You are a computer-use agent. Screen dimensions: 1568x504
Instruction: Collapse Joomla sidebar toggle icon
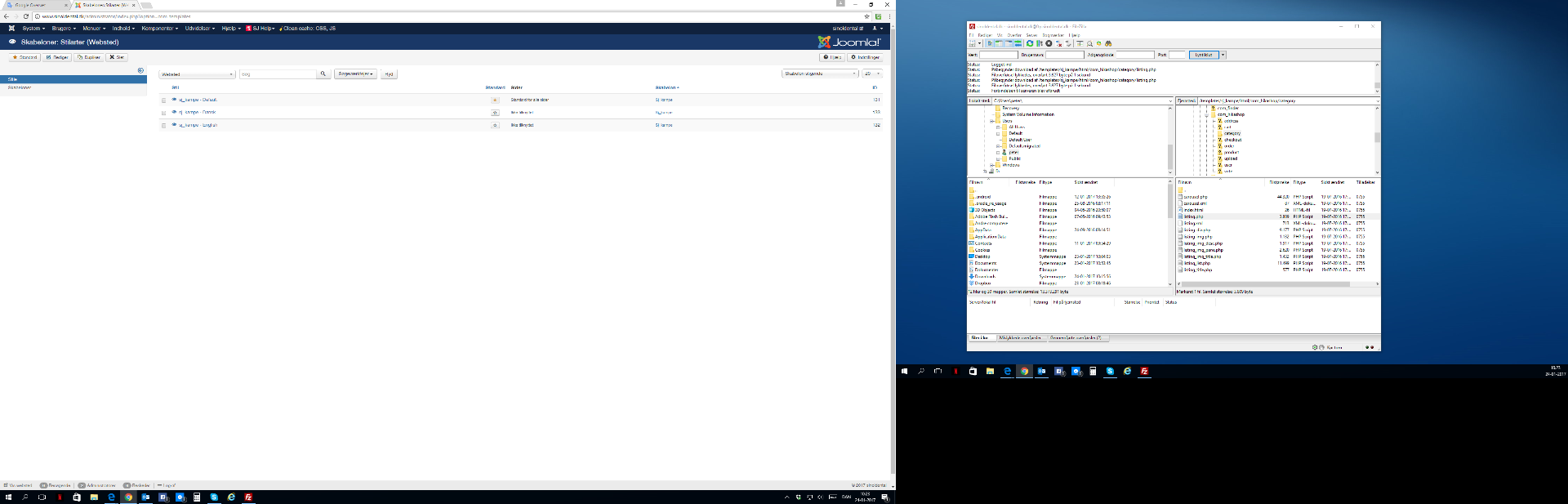(140, 70)
